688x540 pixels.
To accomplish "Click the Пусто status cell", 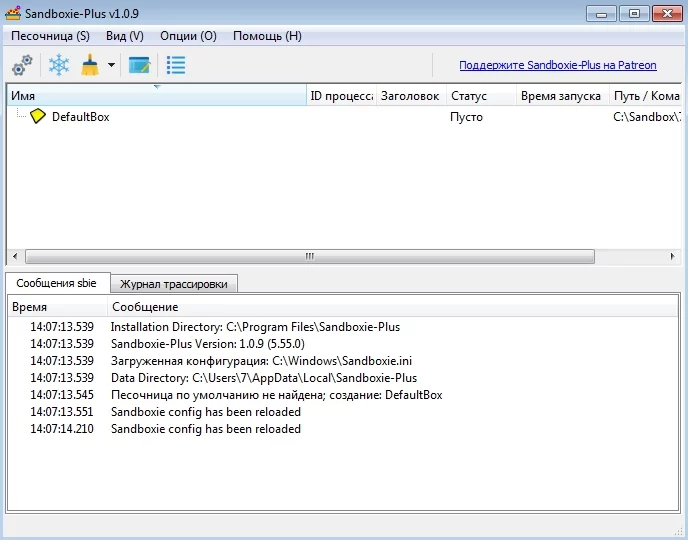I will pyautogui.click(x=466, y=117).
